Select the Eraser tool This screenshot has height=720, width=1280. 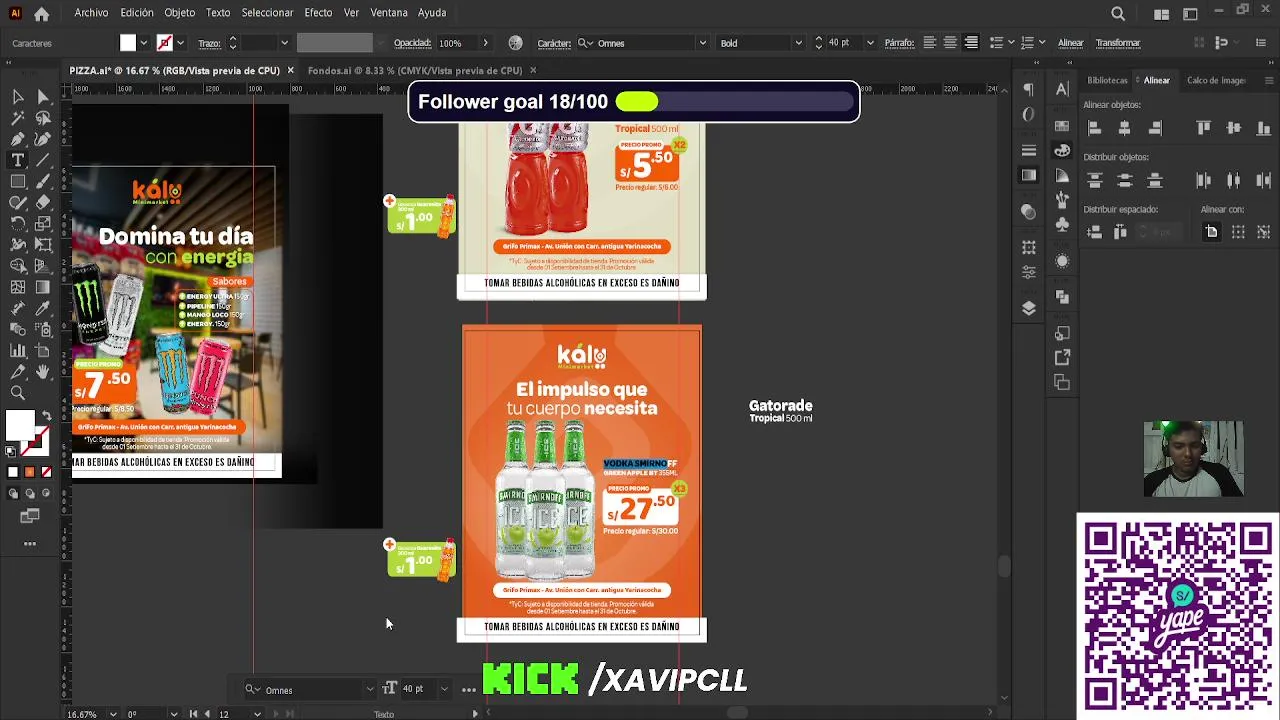coord(43,203)
